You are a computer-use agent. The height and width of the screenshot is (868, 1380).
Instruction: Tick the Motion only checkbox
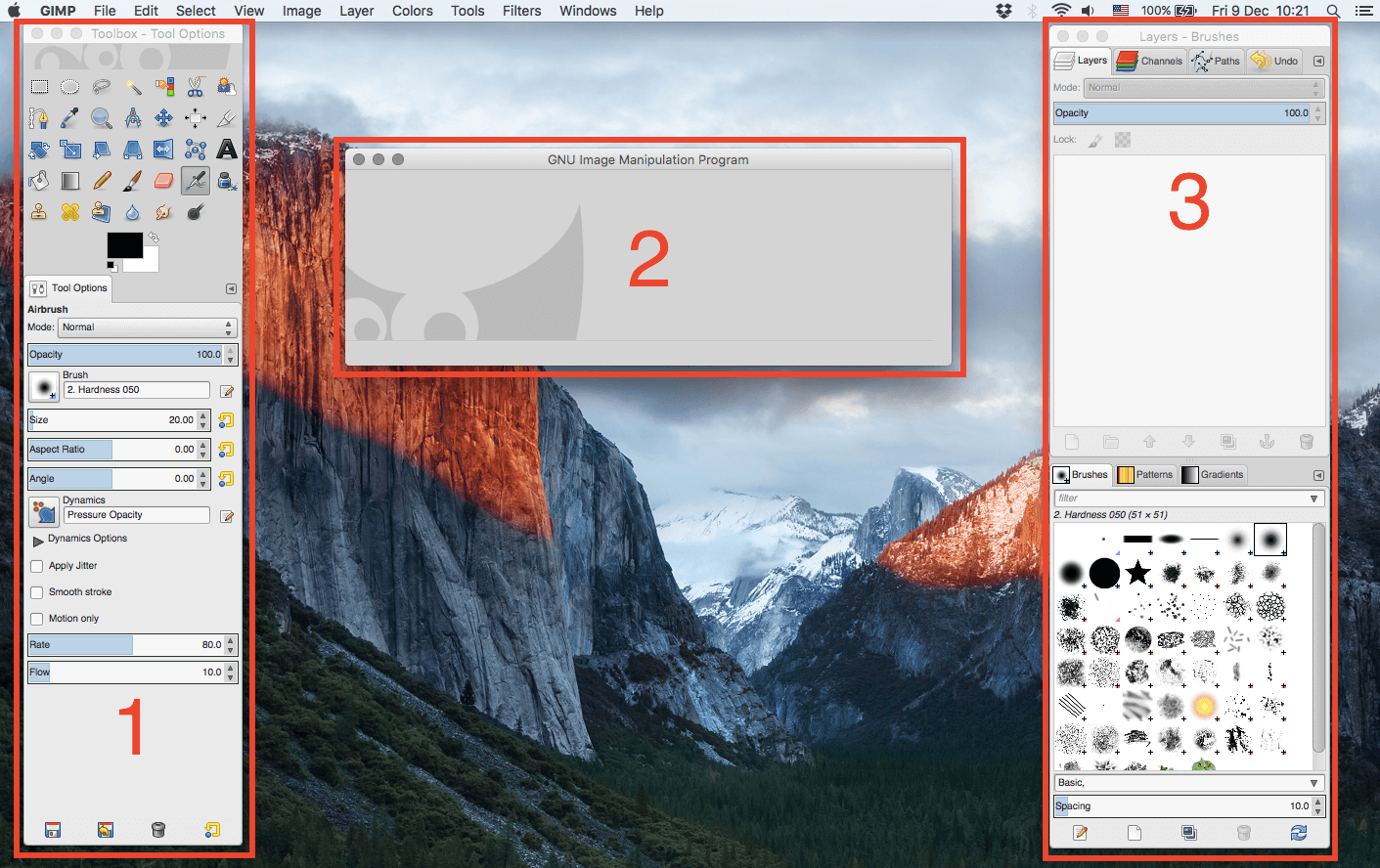point(37,619)
